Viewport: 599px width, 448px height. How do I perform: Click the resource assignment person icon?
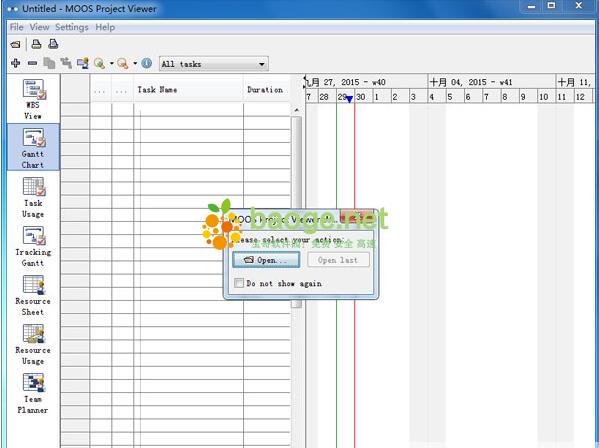(x=83, y=63)
